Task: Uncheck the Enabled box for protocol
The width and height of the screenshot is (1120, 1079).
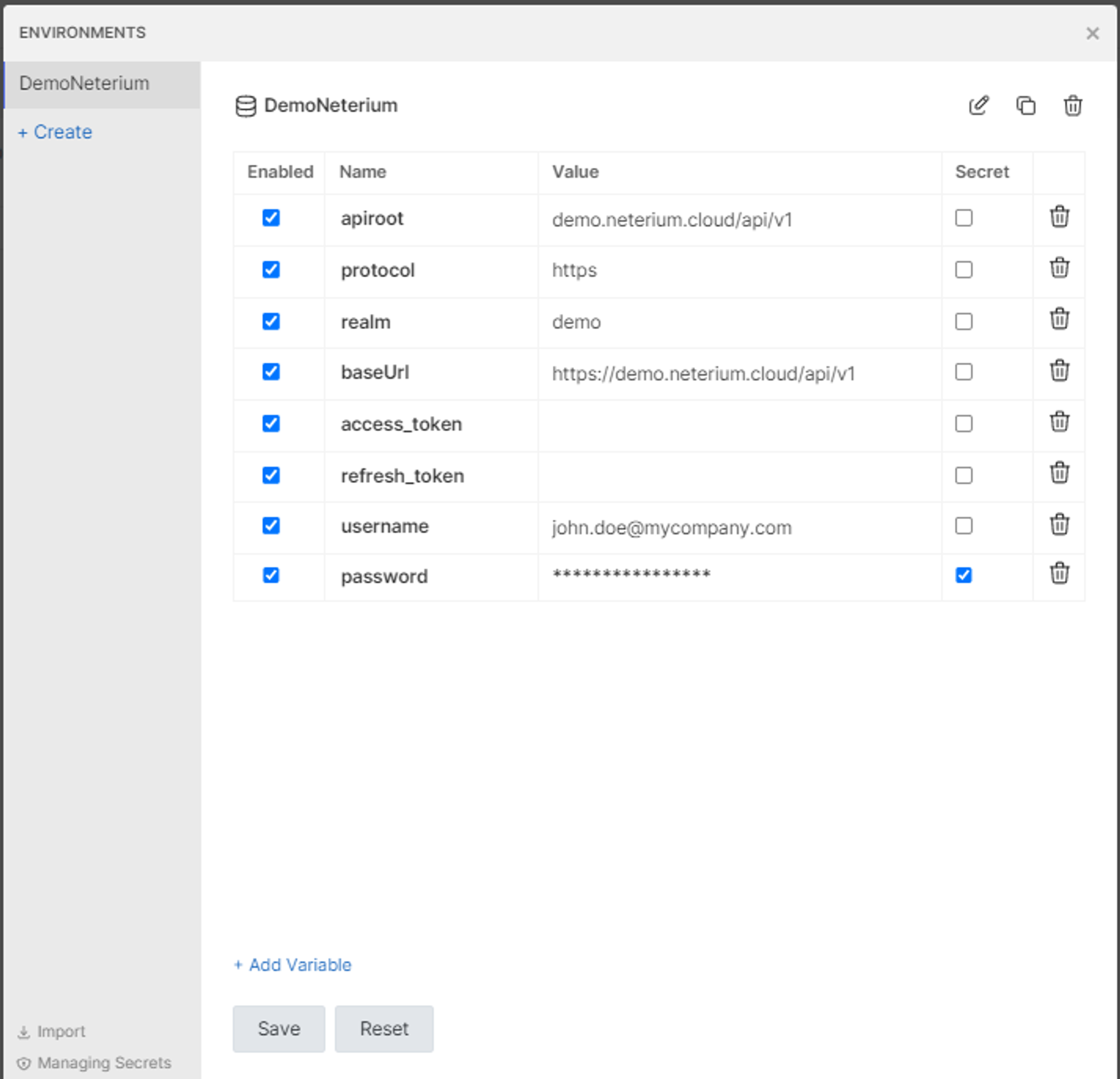Action: point(271,269)
